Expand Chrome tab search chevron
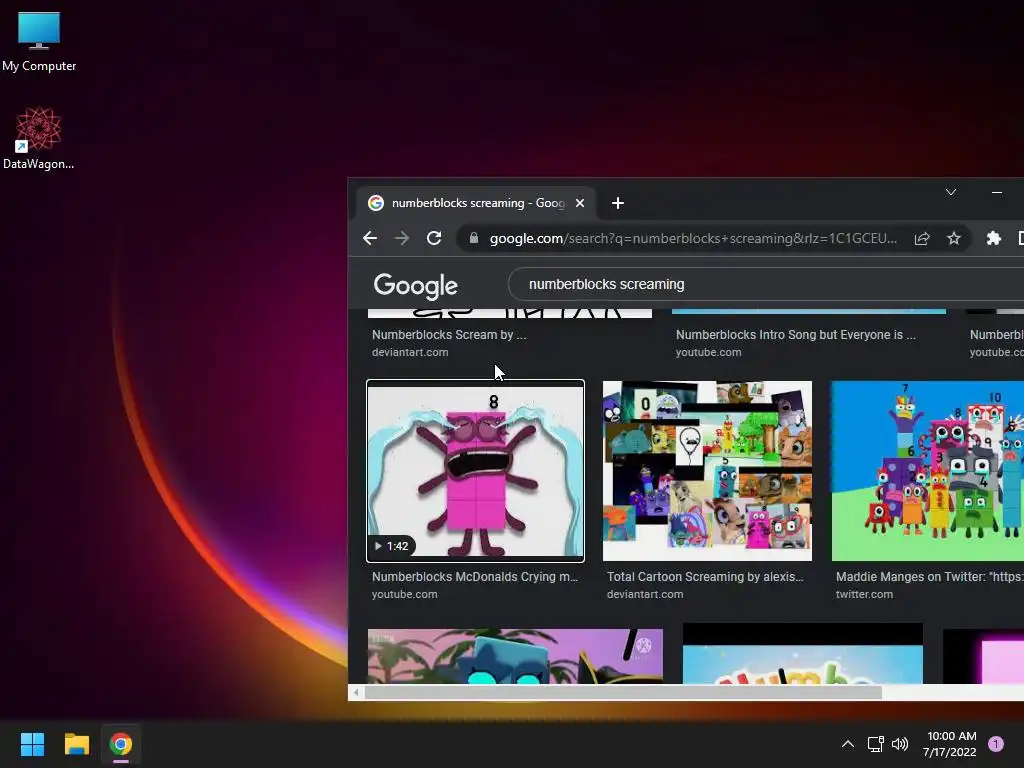This screenshot has height=768, width=1024. (x=951, y=192)
